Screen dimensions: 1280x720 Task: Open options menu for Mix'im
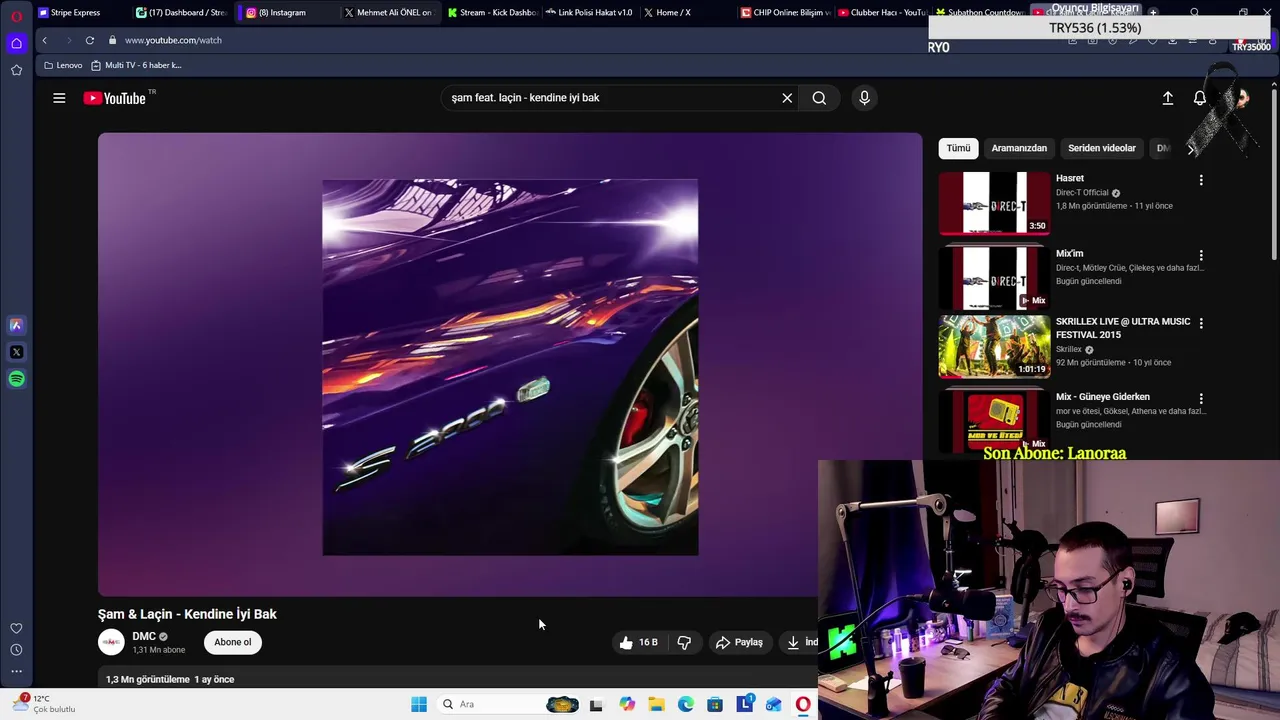1201,255
